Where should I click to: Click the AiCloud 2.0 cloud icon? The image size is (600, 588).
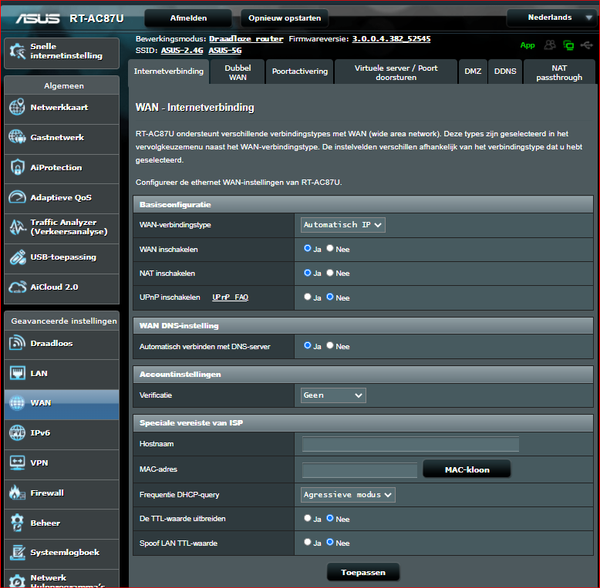click(17, 287)
